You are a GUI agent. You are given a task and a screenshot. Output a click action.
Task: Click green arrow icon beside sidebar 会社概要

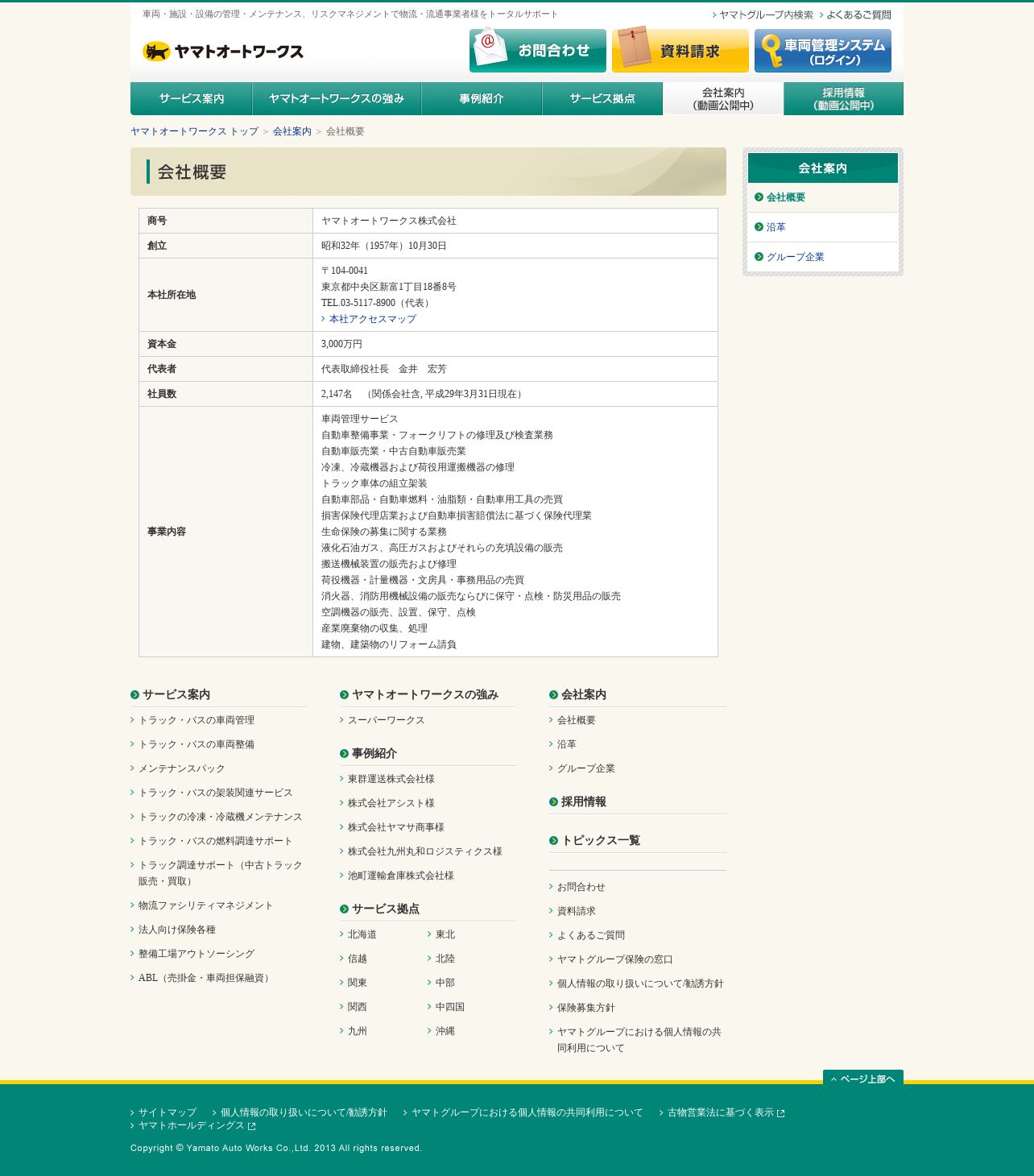tap(759, 197)
